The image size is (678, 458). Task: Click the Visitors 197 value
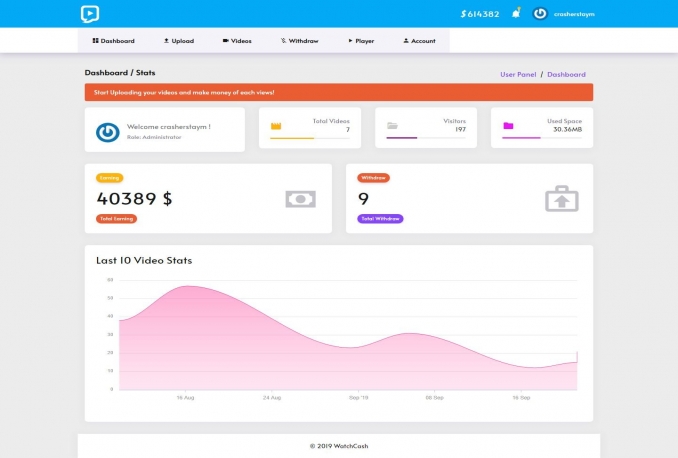click(x=460, y=129)
